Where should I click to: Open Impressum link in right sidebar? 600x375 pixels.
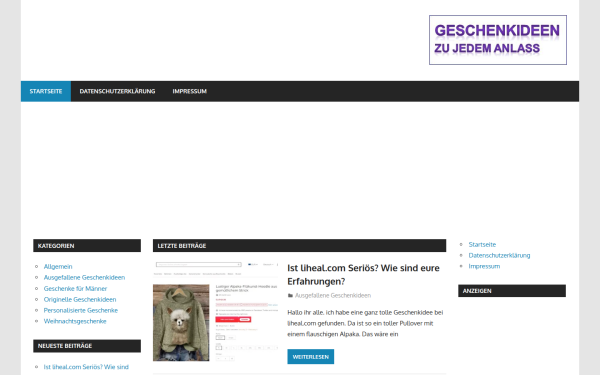point(484,266)
